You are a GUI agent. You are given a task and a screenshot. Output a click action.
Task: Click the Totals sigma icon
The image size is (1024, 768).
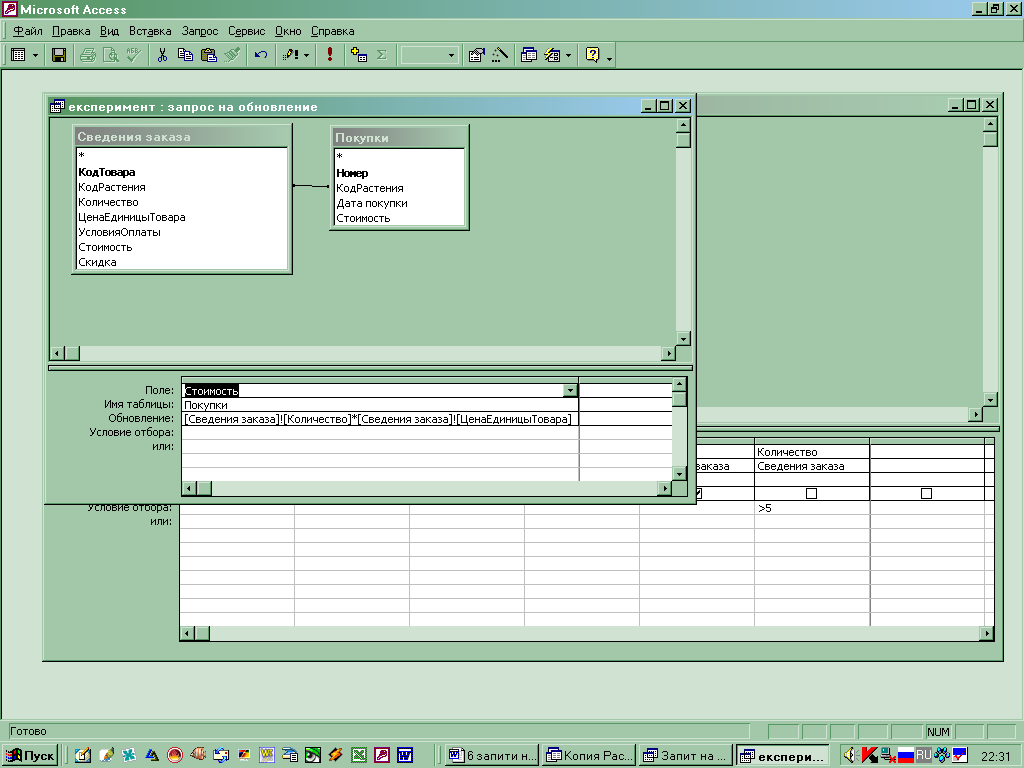381,55
